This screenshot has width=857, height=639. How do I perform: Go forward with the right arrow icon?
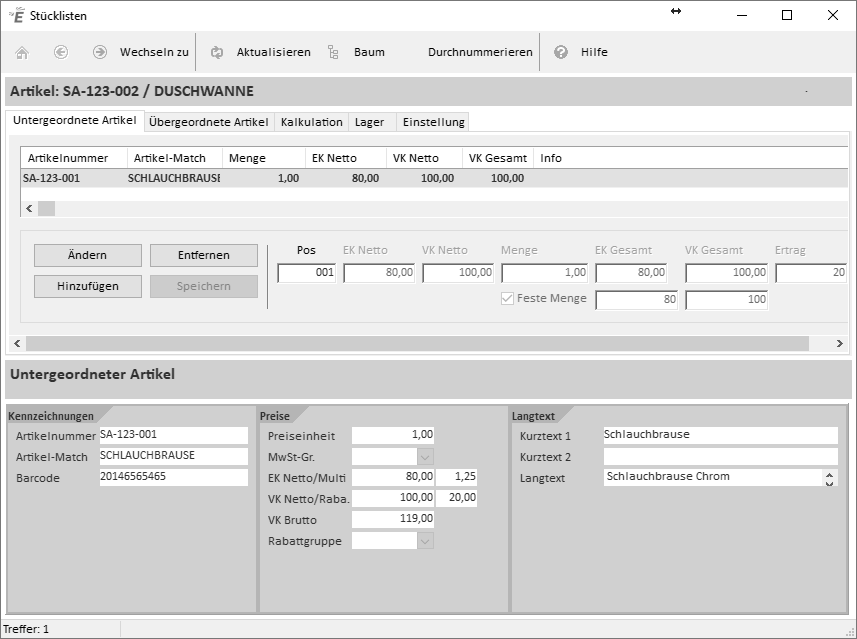[x=99, y=52]
